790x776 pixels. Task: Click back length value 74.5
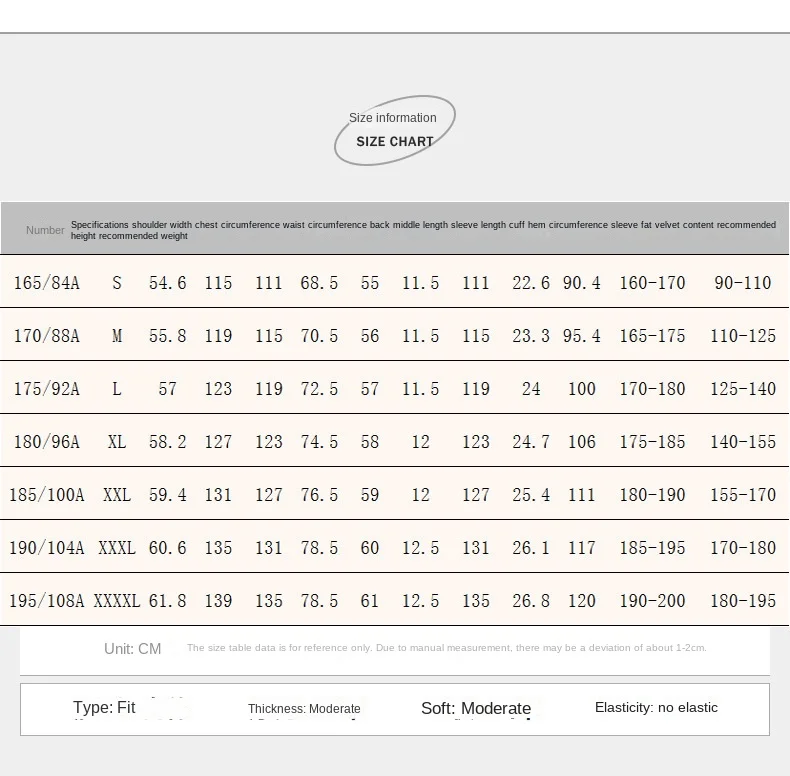(319, 442)
